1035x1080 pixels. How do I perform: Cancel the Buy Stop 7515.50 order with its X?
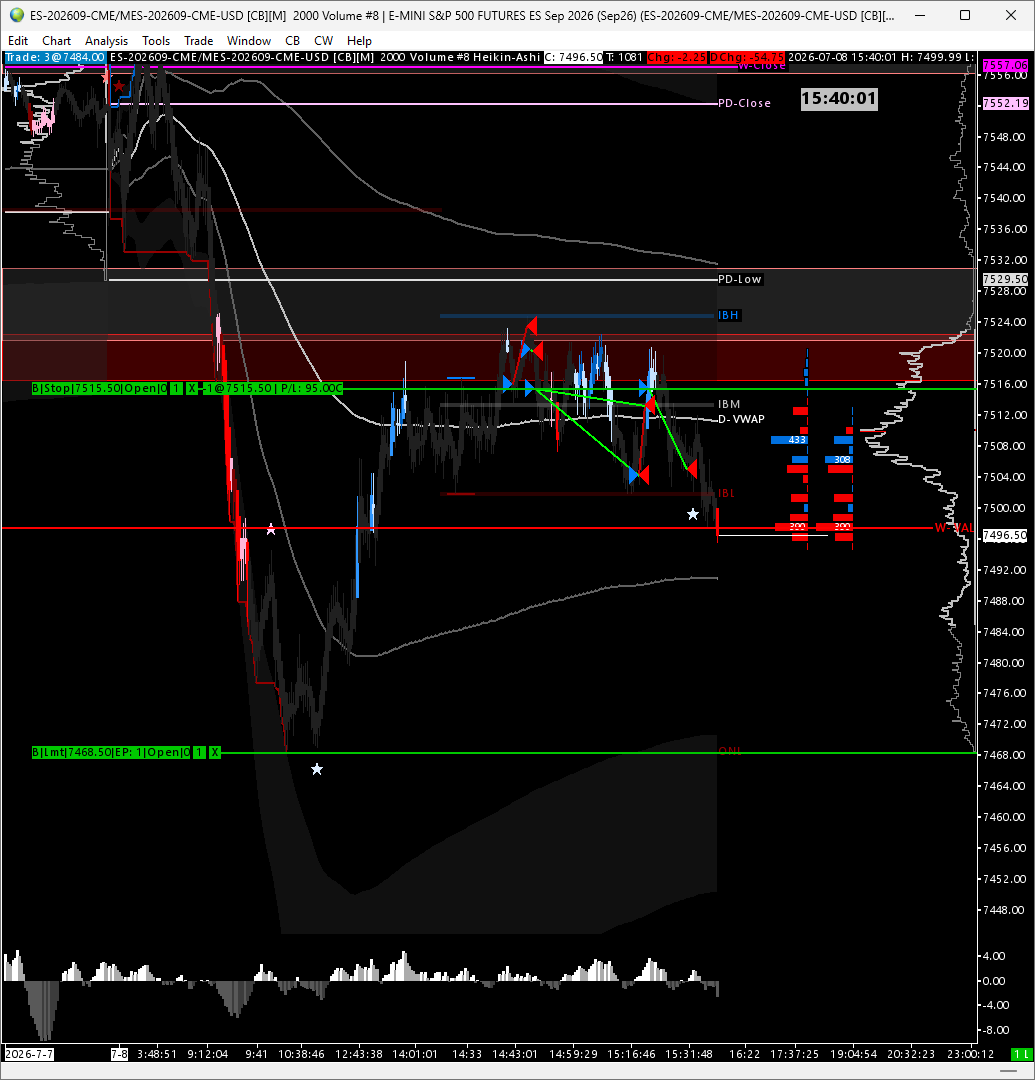pyautogui.click(x=191, y=388)
